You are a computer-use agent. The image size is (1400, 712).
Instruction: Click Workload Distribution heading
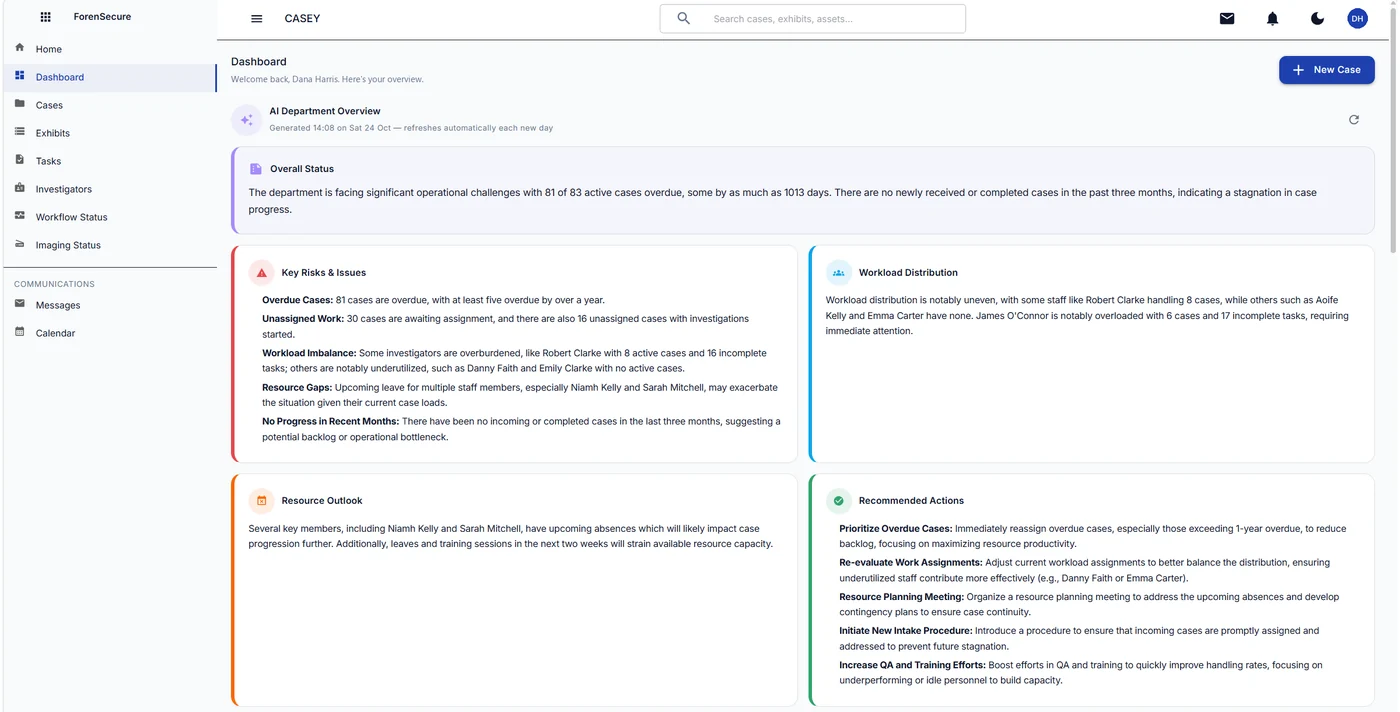(x=908, y=273)
